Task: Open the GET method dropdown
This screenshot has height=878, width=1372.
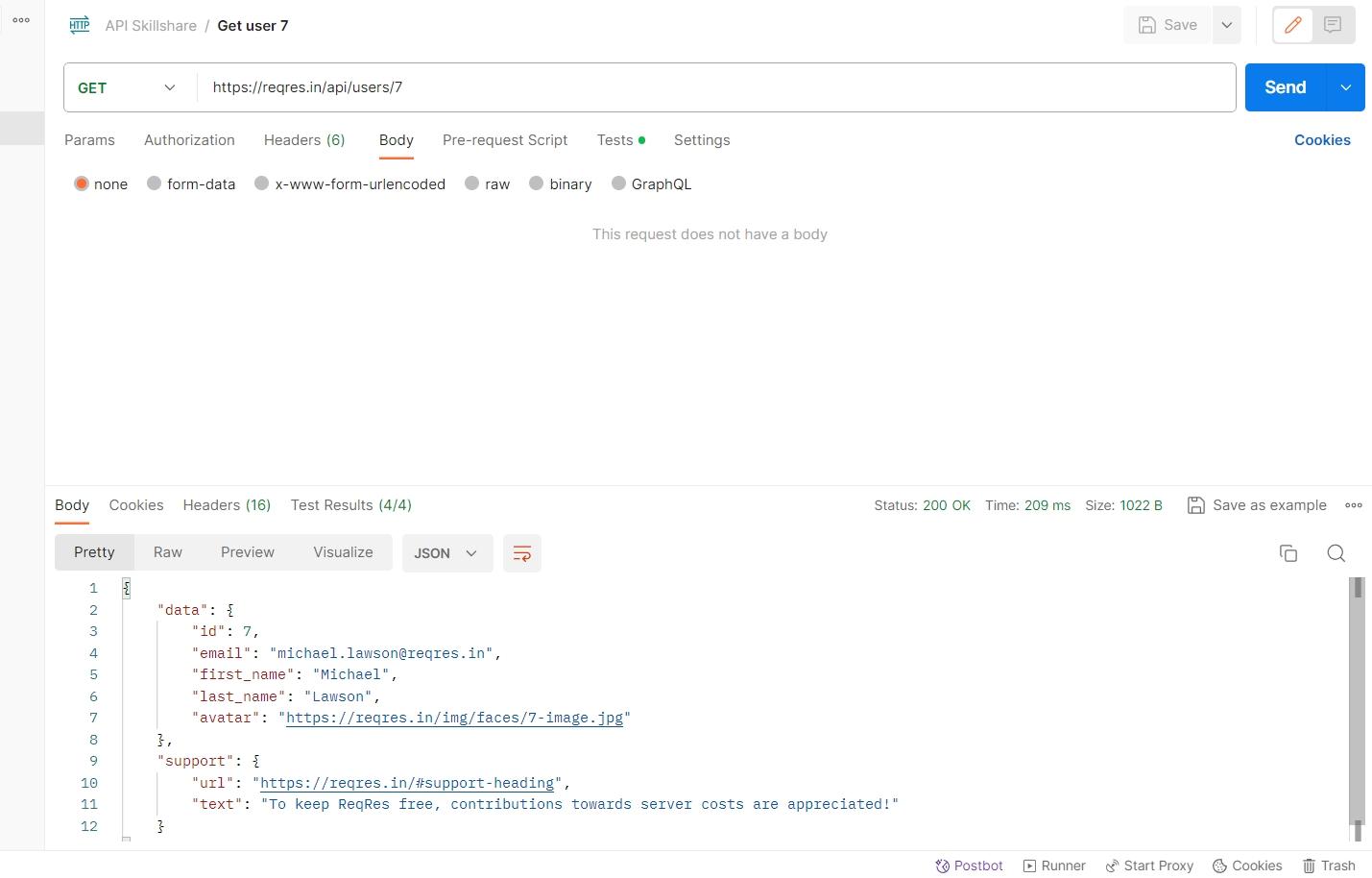Action: [x=128, y=87]
